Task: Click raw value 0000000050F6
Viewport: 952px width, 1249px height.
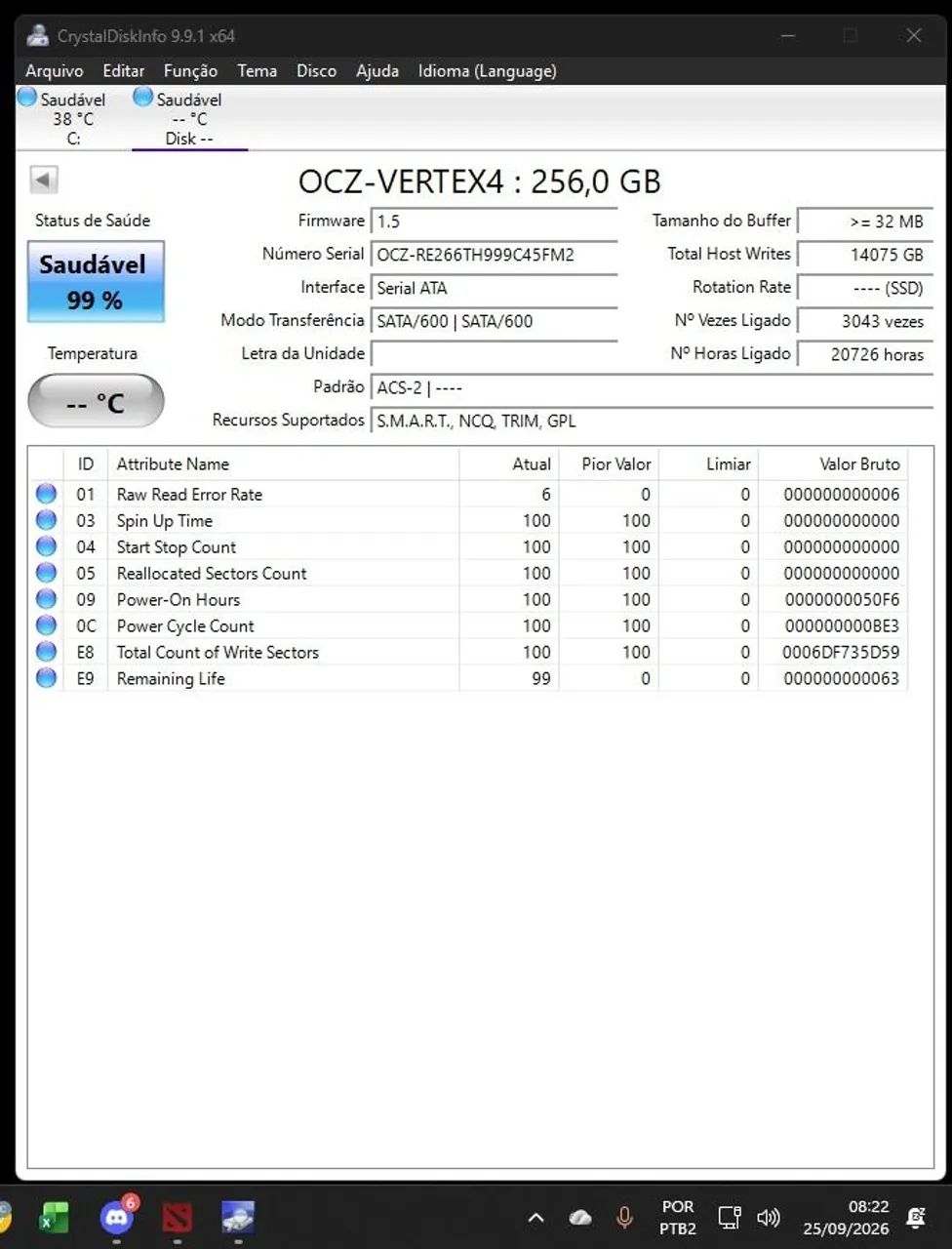Action: 842,599
